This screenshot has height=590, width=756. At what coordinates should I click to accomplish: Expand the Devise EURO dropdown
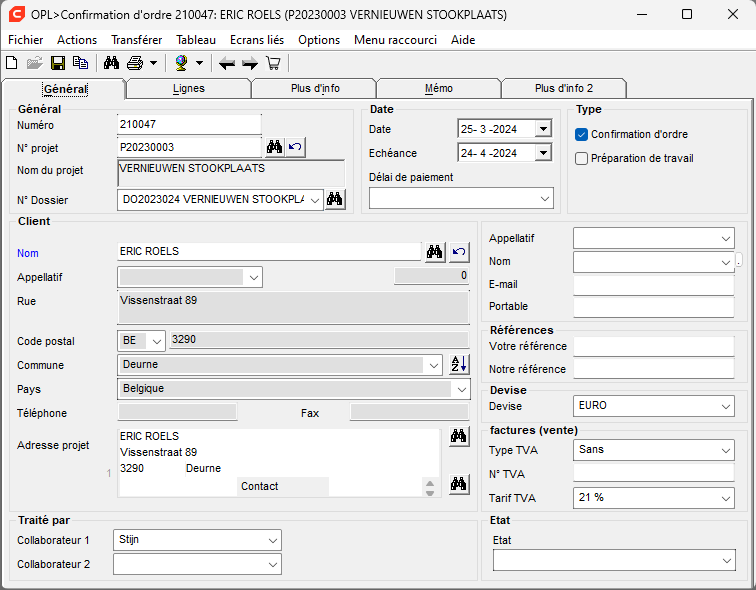tap(726, 406)
